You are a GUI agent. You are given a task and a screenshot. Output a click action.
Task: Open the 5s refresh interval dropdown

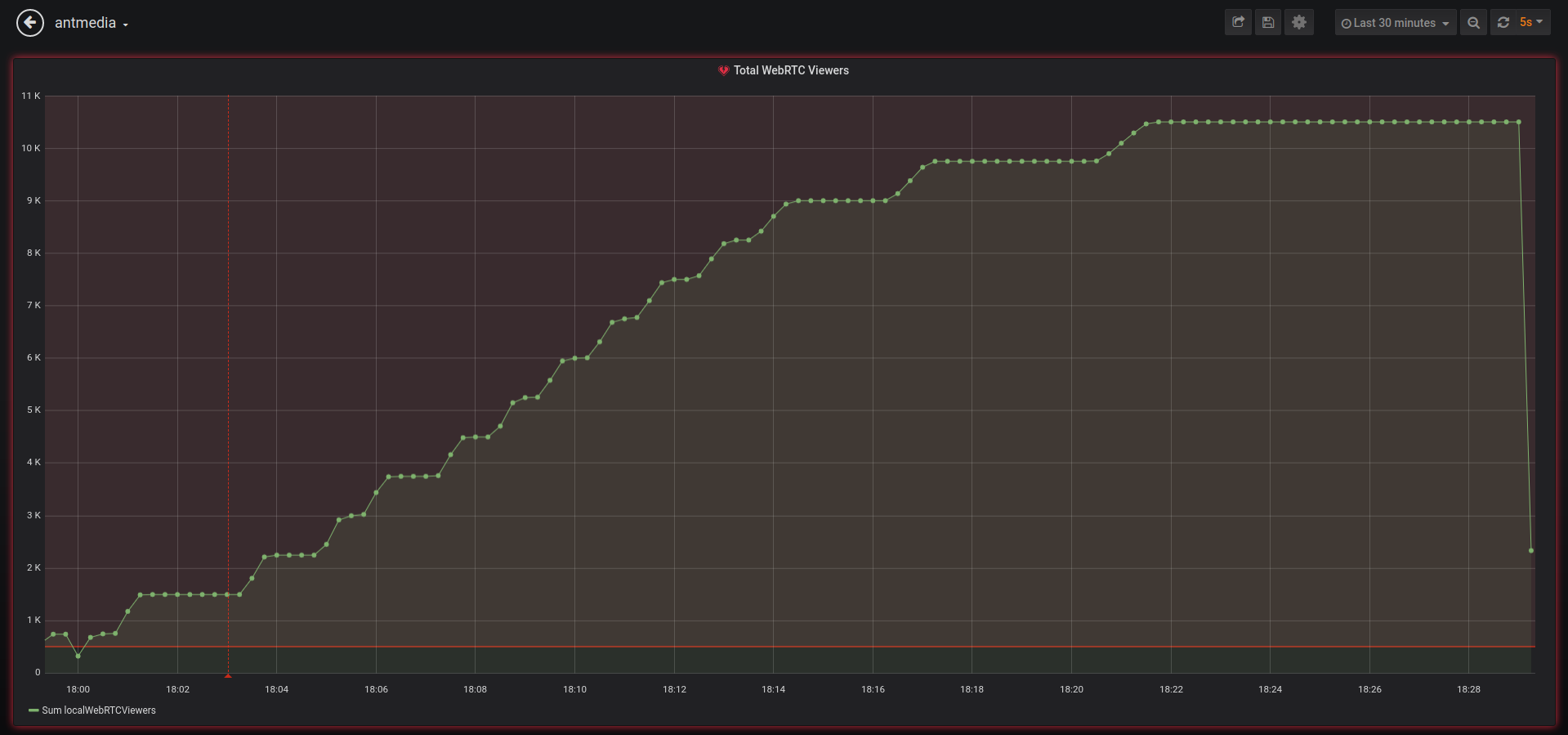coord(1531,23)
